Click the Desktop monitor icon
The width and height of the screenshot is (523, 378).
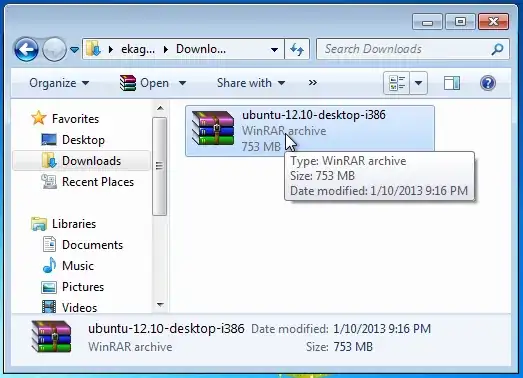pyautogui.click(x=49, y=139)
